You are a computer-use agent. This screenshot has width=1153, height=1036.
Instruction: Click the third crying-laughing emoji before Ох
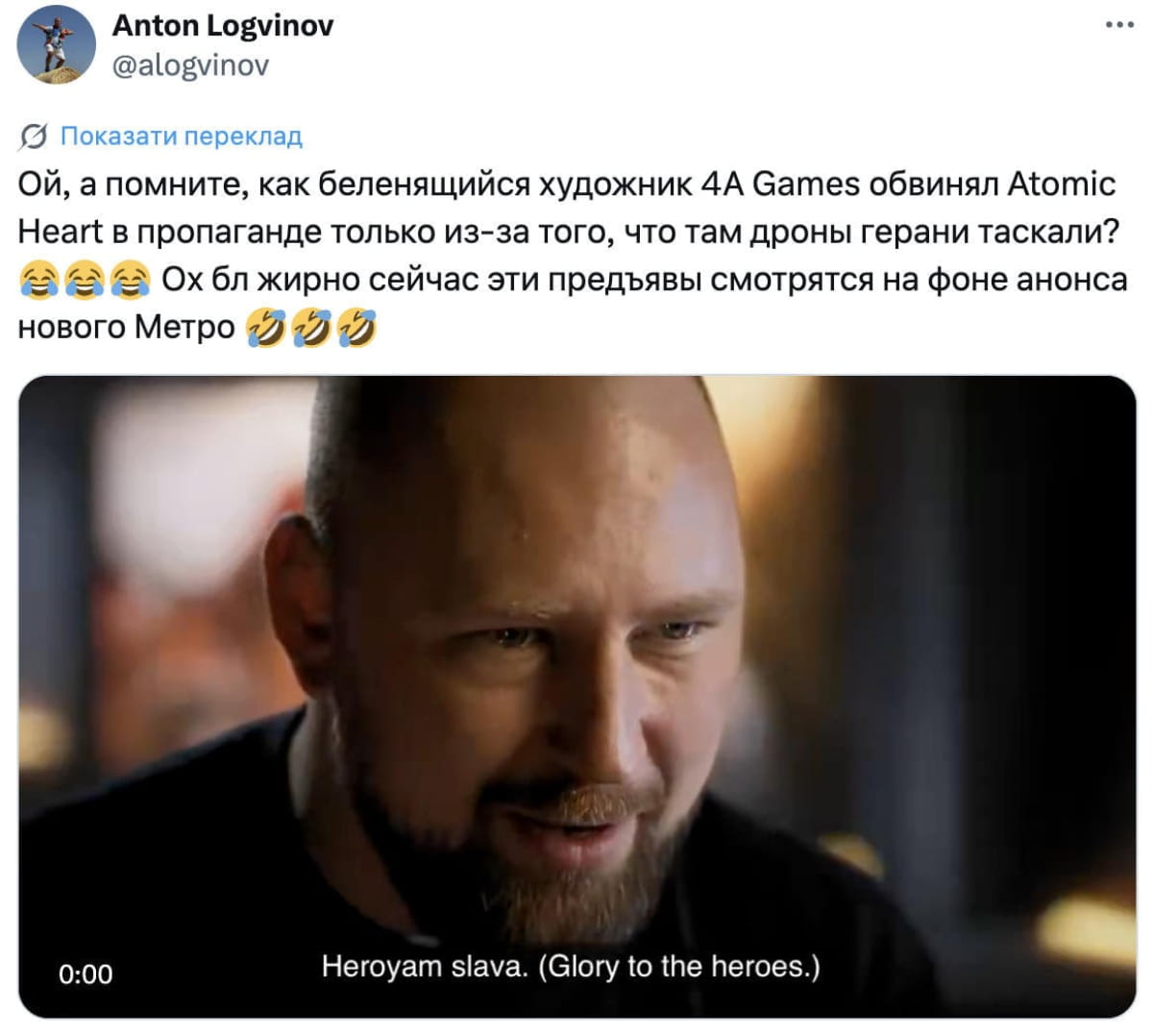click(131, 281)
